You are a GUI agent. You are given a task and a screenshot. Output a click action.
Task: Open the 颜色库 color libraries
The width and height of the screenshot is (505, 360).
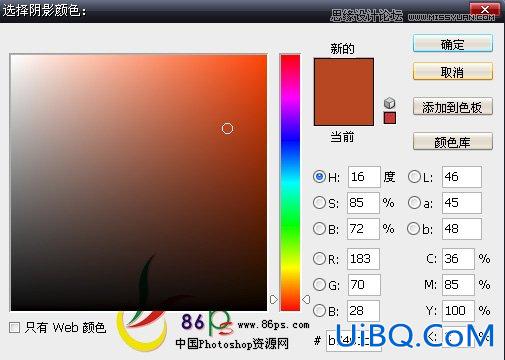click(x=453, y=142)
